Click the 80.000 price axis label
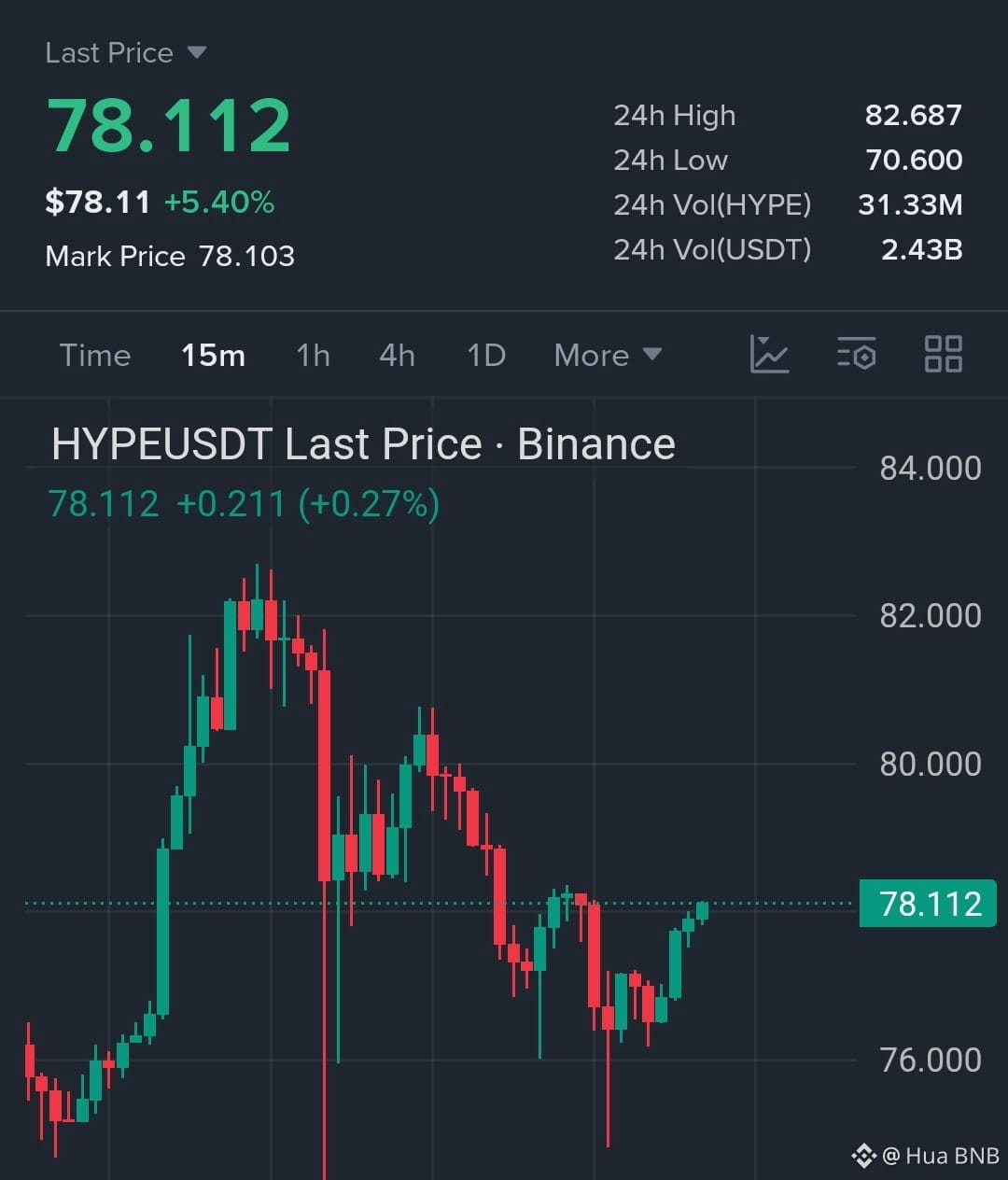This screenshot has width=1008, height=1180. click(x=931, y=764)
